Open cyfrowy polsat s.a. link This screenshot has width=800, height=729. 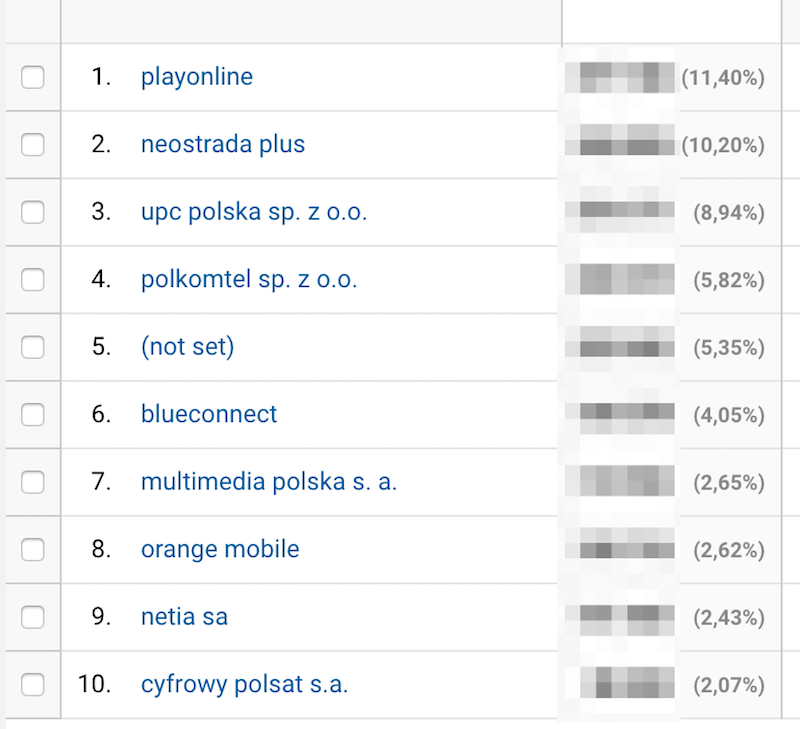(x=244, y=685)
